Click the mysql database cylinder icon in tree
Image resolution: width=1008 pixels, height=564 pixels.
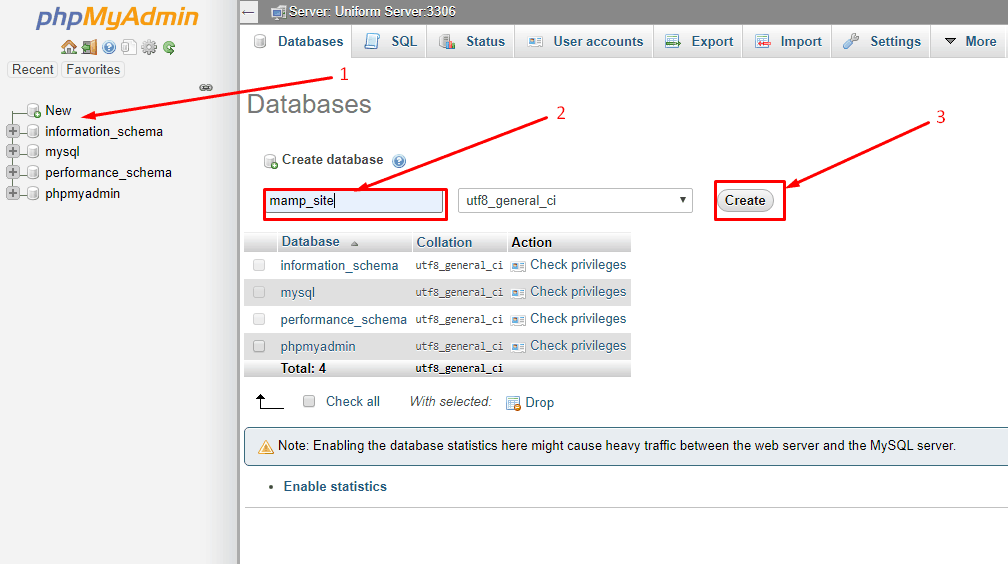pos(33,152)
